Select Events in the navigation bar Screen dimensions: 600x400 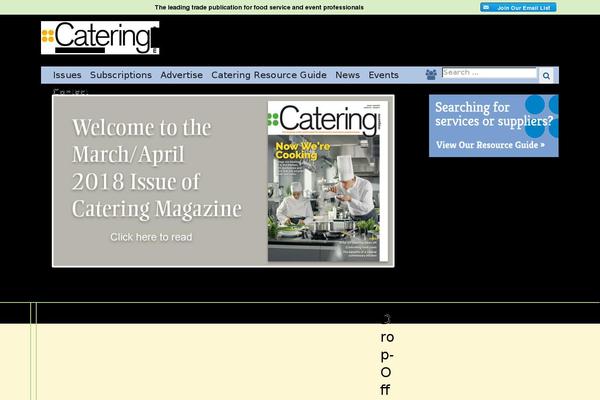pos(383,75)
